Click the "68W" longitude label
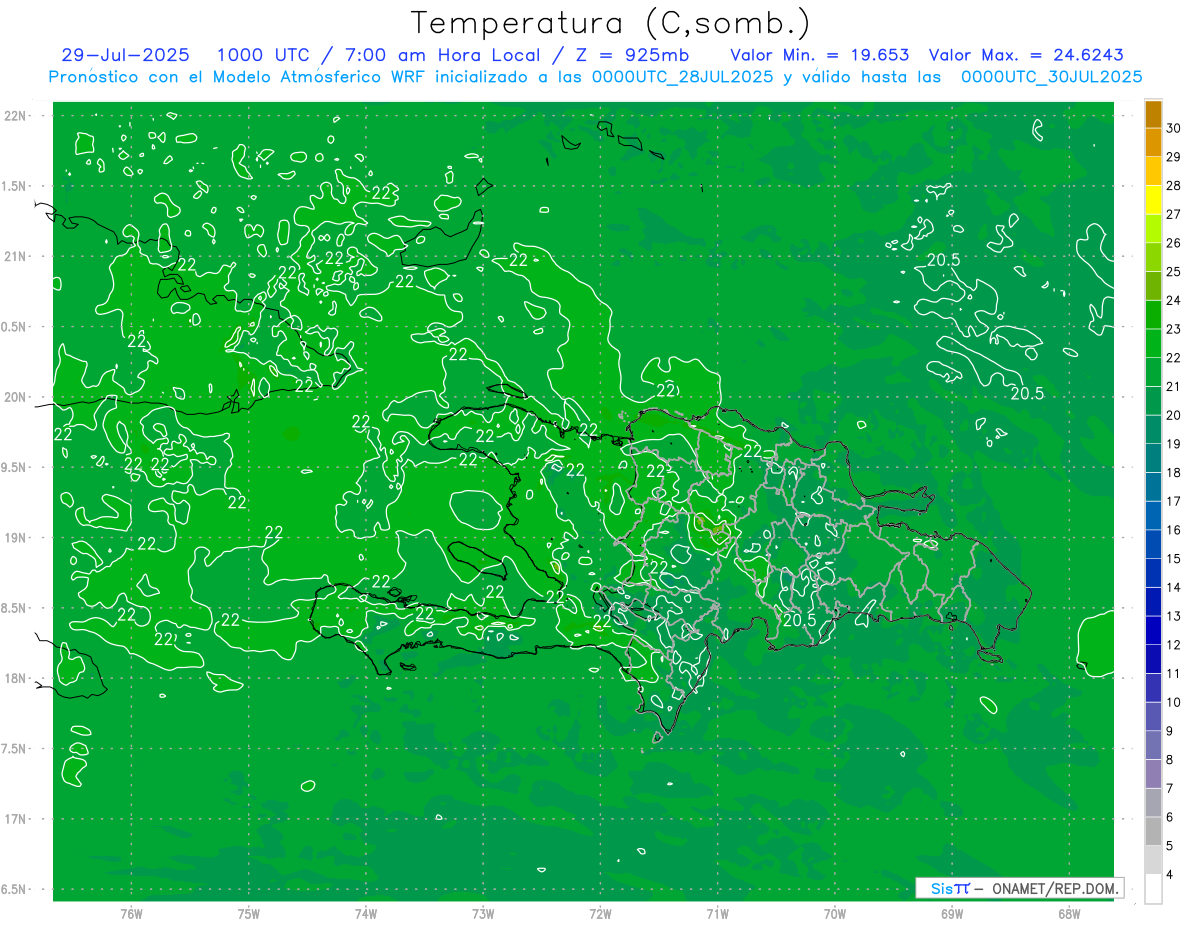Screen dimensions: 1200x927 click(x=1069, y=915)
